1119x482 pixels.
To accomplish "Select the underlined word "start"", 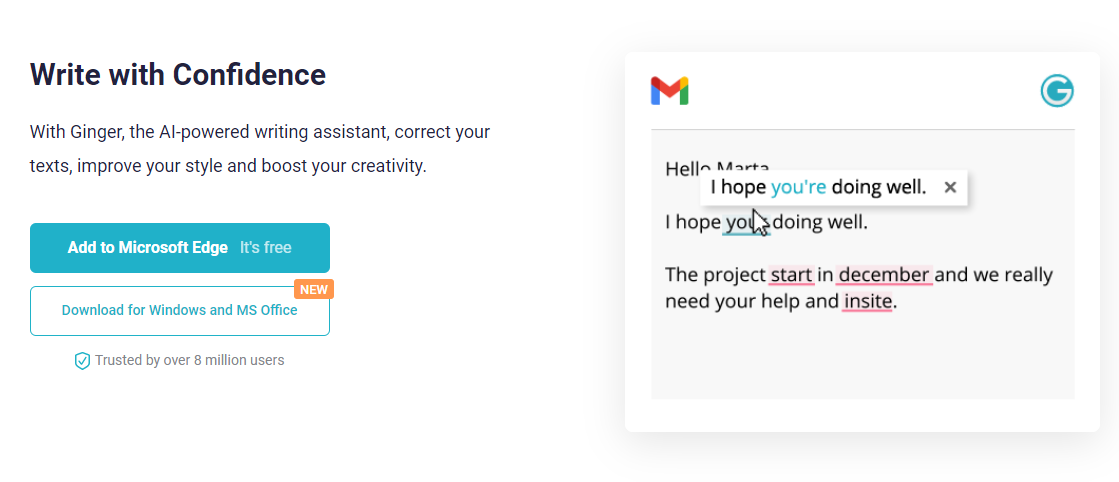I will (790, 275).
